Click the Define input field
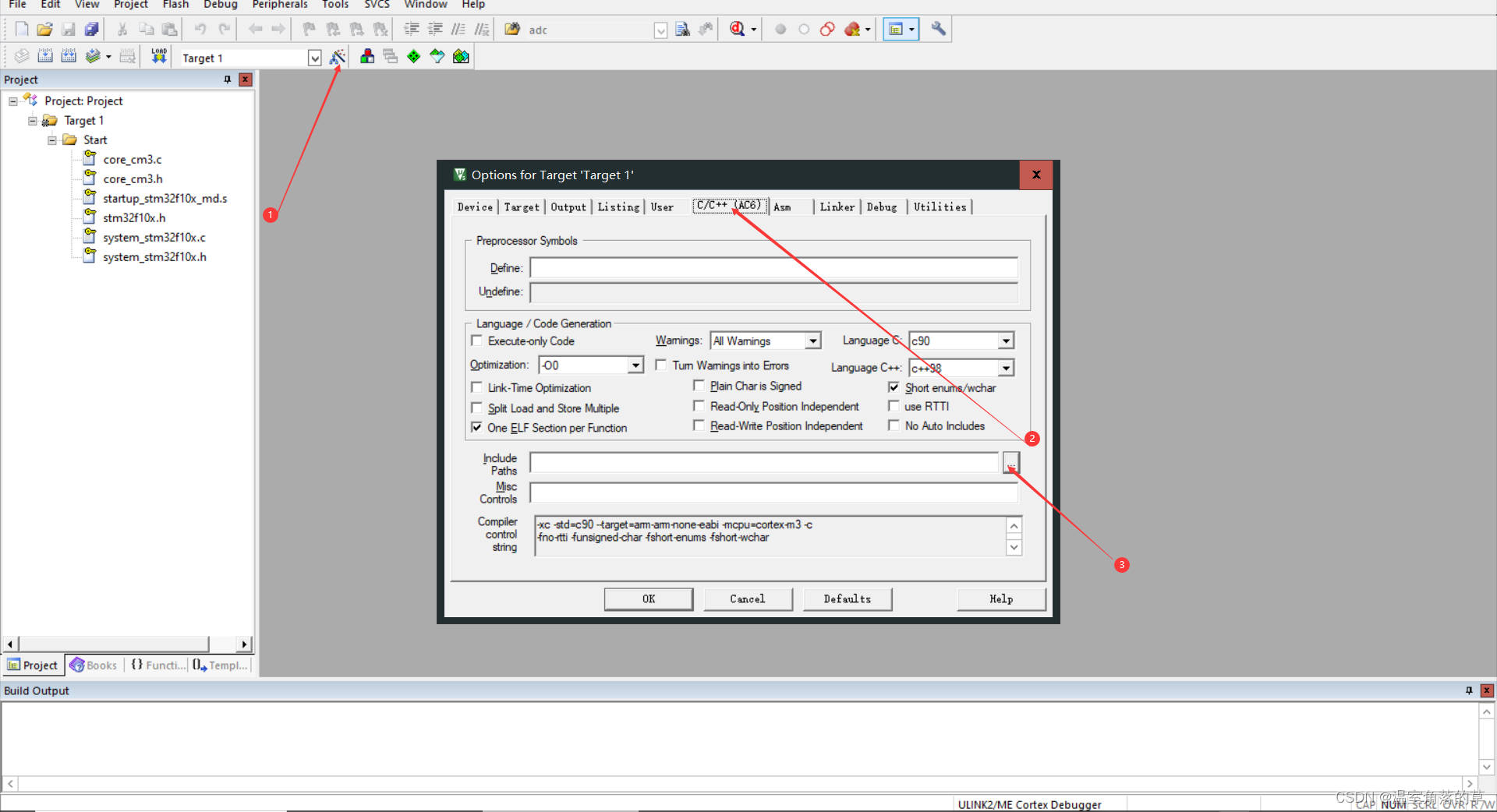The width and height of the screenshot is (1497, 812). click(x=773, y=268)
